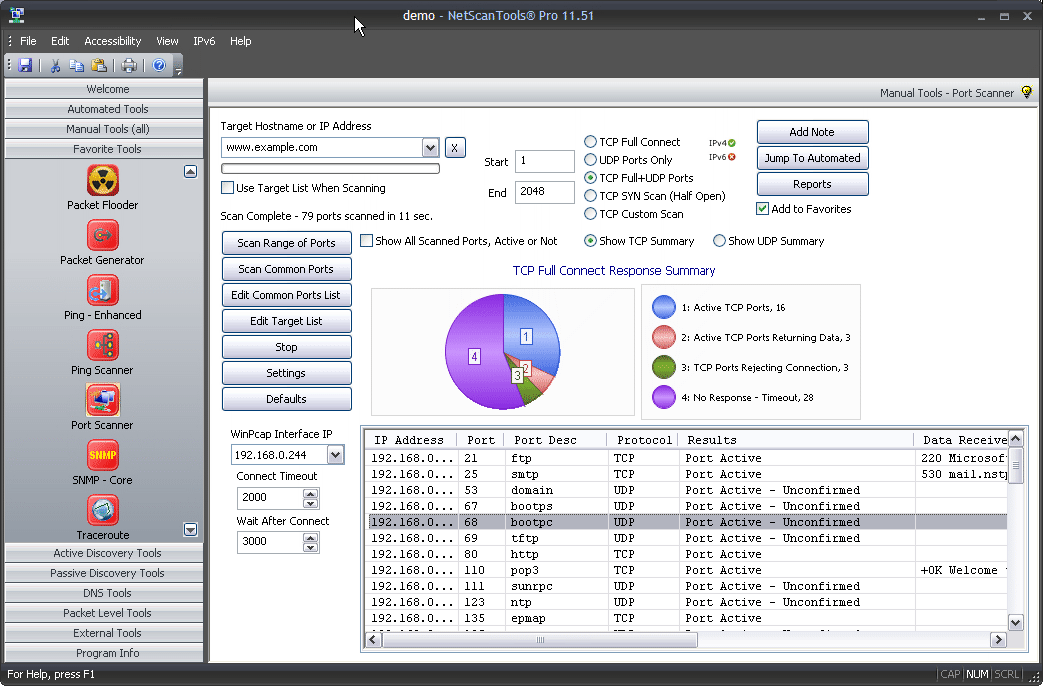
Task: Click the Copy toolbar icon
Action: point(76,65)
